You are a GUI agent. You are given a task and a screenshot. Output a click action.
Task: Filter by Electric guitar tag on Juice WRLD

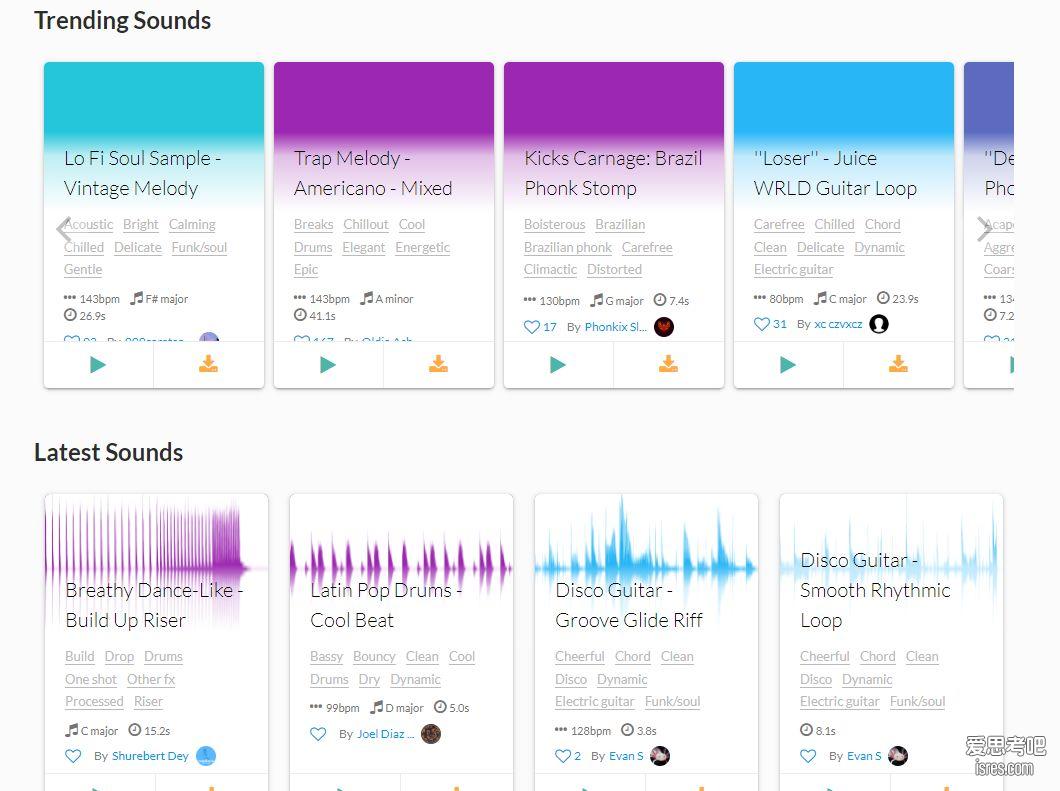point(793,269)
